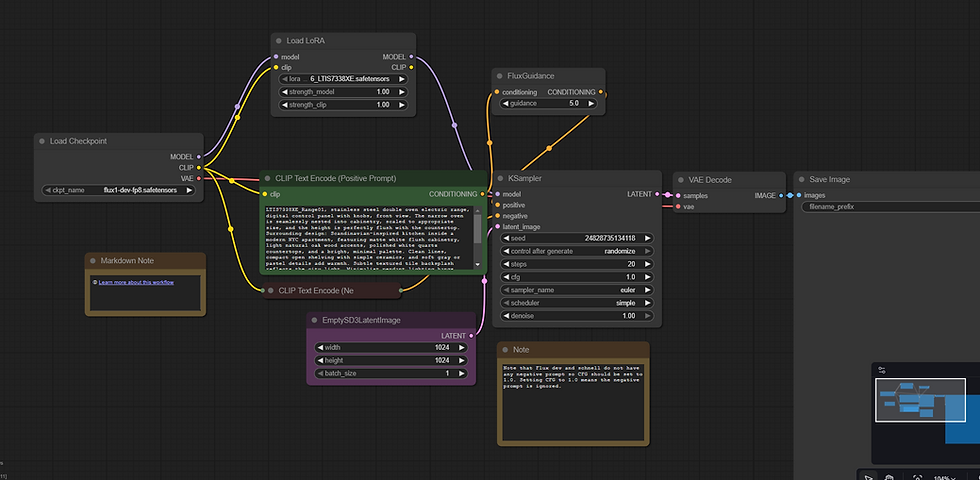Image resolution: width=980 pixels, height=480 pixels.
Task: Collapse the Load Checkpoint node via its title dot
Action: pyautogui.click(x=42, y=141)
